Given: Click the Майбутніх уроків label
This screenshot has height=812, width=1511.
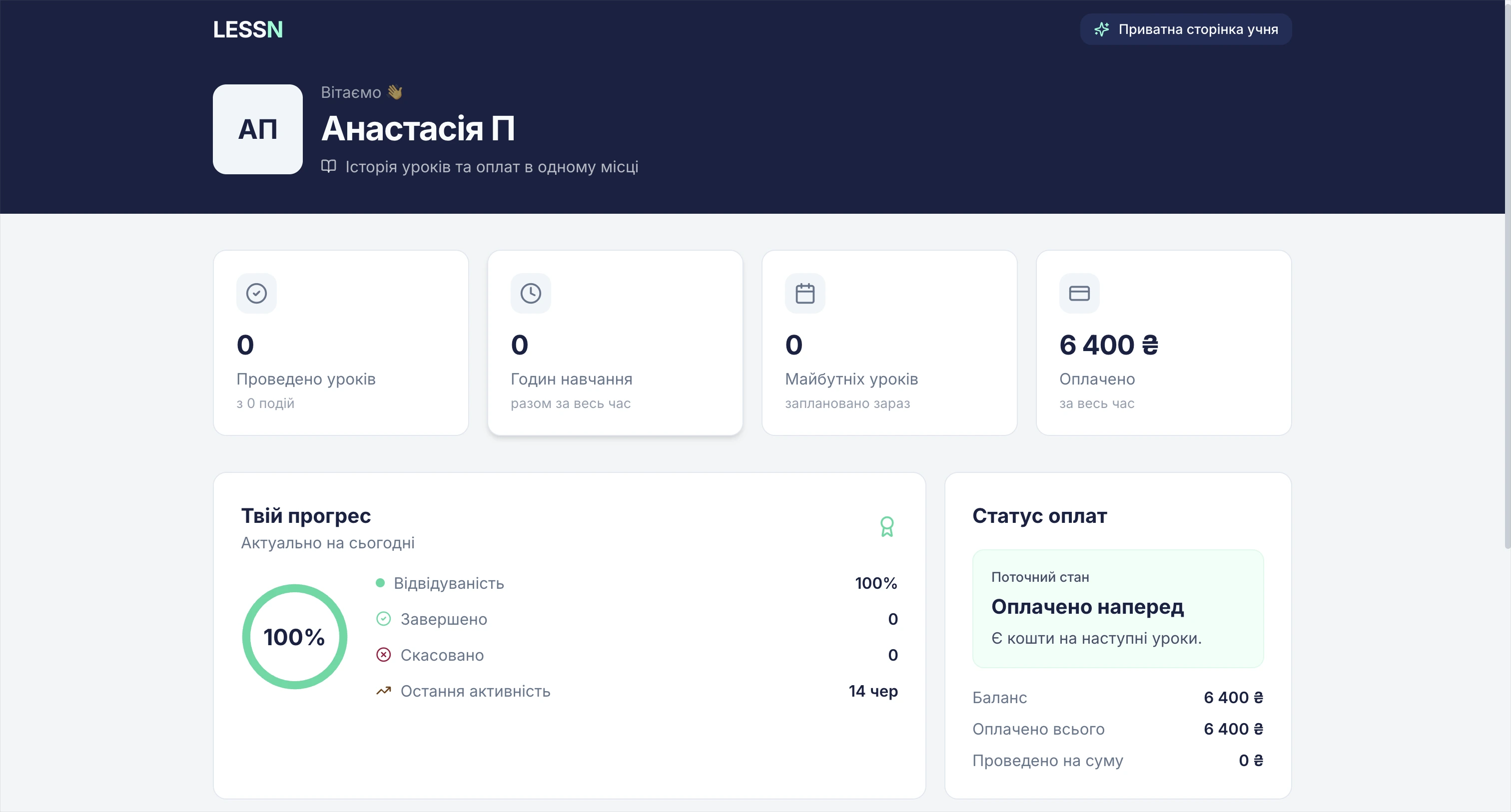Looking at the screenshot, I should pyautogui.click(x=852, y=379).
